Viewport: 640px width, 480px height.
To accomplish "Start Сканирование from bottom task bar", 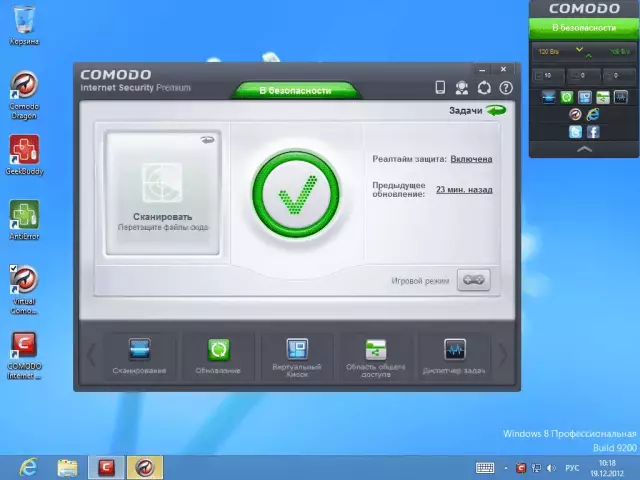I will click(139, 357).
